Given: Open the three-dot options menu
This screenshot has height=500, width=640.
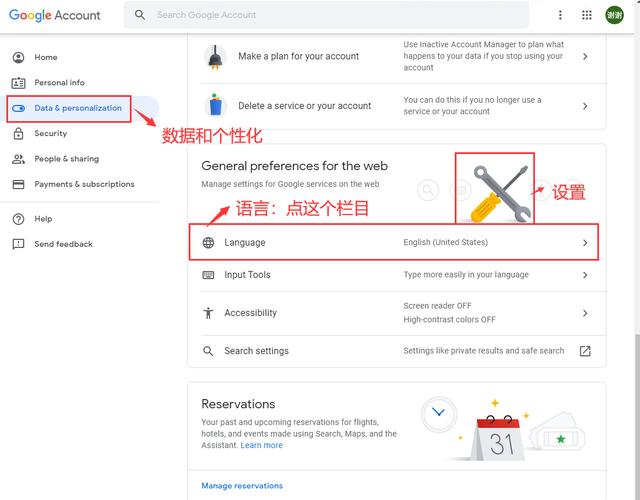Looking at the screenshot, I should click(560, 15).
